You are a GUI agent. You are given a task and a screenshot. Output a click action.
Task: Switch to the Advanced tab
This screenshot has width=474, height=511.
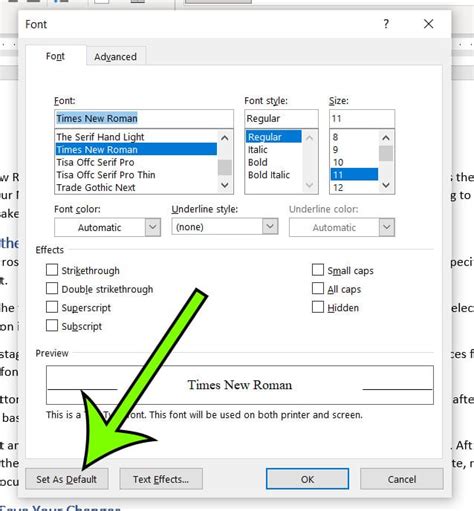click(115, 56)
